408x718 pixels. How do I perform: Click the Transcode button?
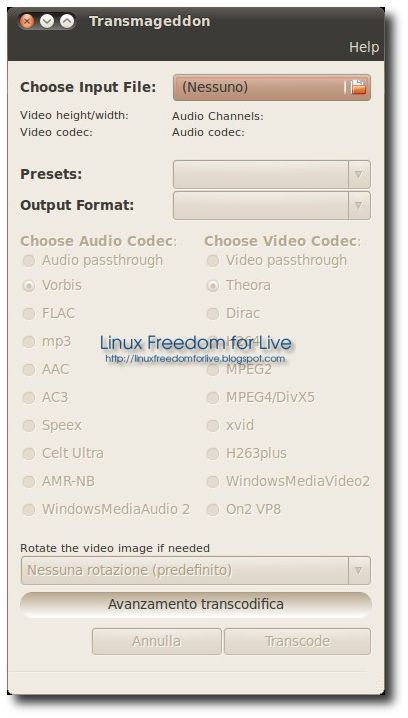coord(297,642)
